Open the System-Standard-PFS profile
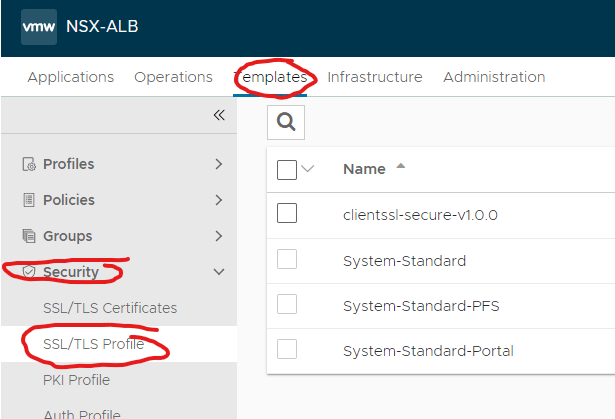Image resolution: width=615 pixels, height=419 pixels. tap(421, 306)
